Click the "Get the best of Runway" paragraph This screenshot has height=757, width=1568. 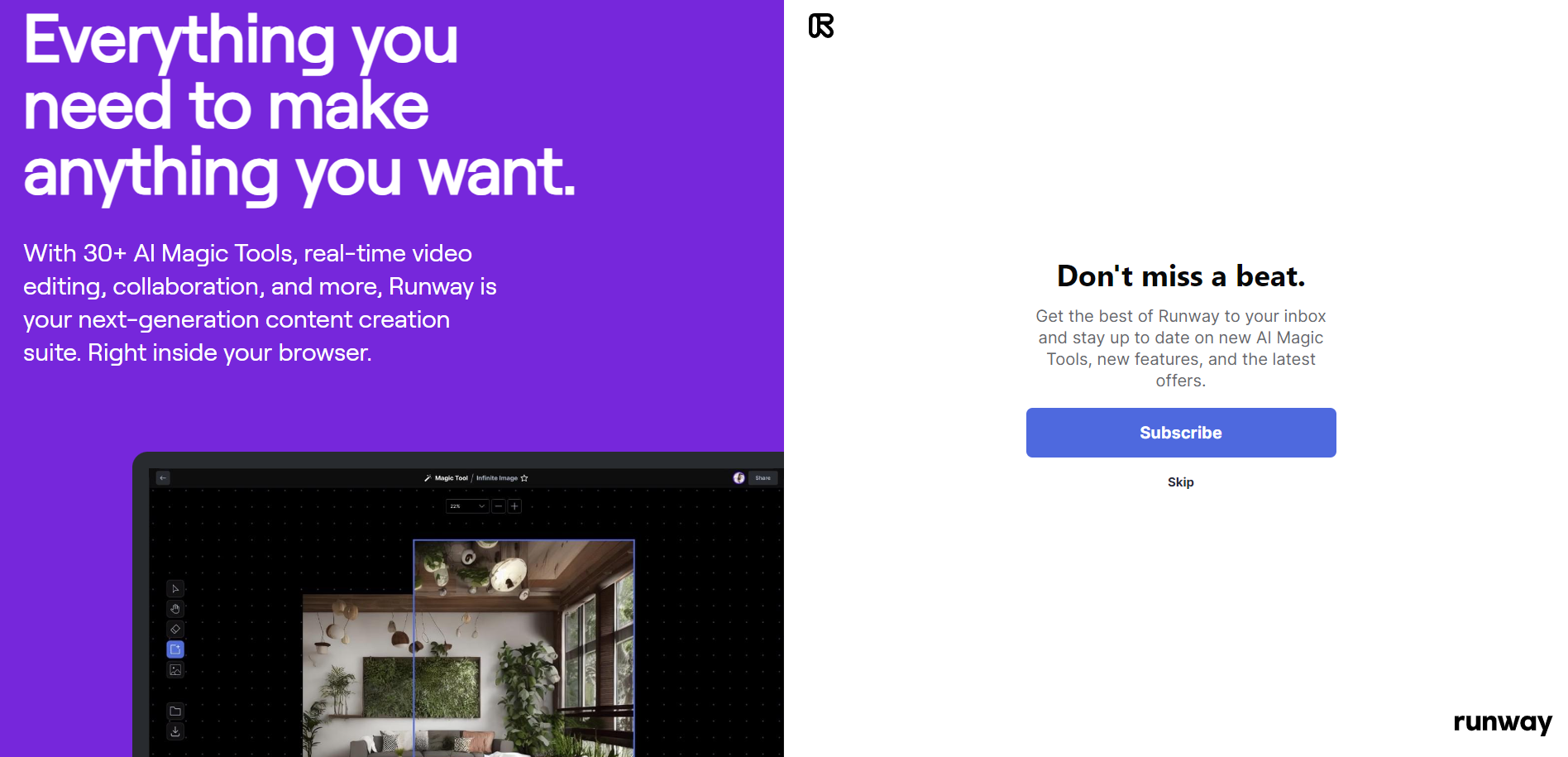[x=1181, y=348]
